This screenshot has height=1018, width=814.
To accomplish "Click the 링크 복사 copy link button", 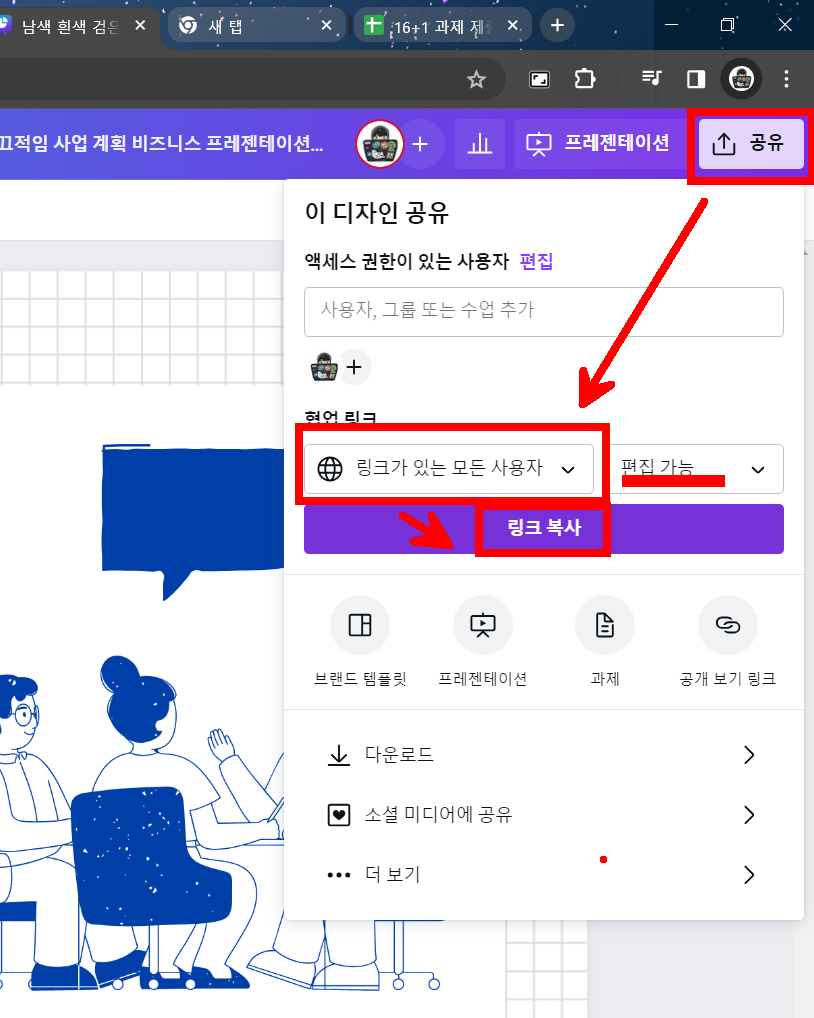I will [x=543, y=528].
